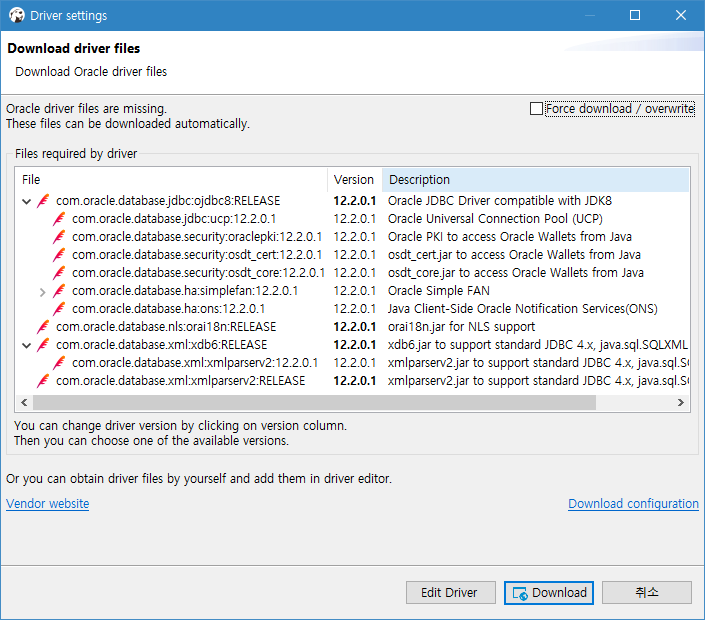Click description 'Oracle JDBC Driver compatible with JDK8'

500,201
